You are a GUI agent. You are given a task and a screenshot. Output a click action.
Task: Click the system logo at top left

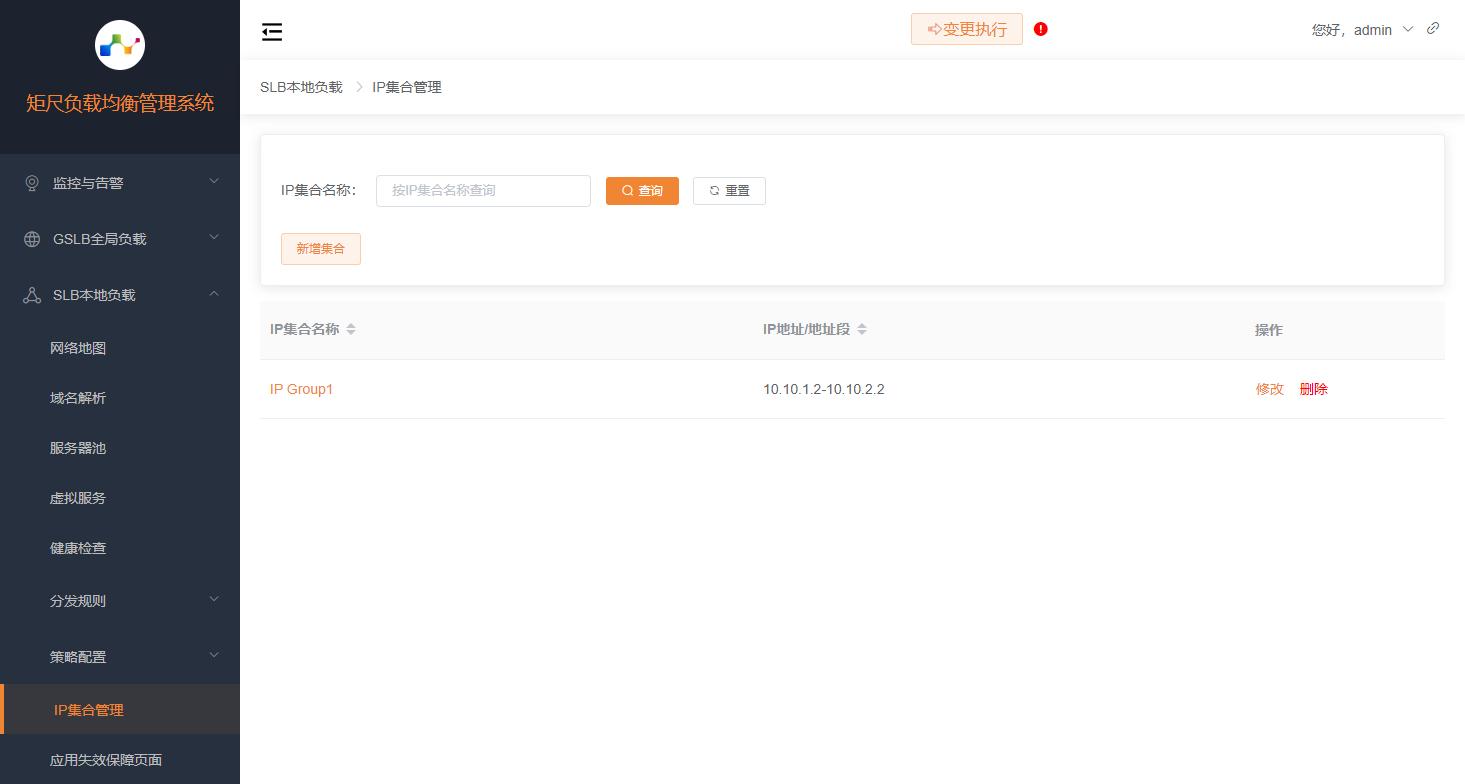click(120, 45)
